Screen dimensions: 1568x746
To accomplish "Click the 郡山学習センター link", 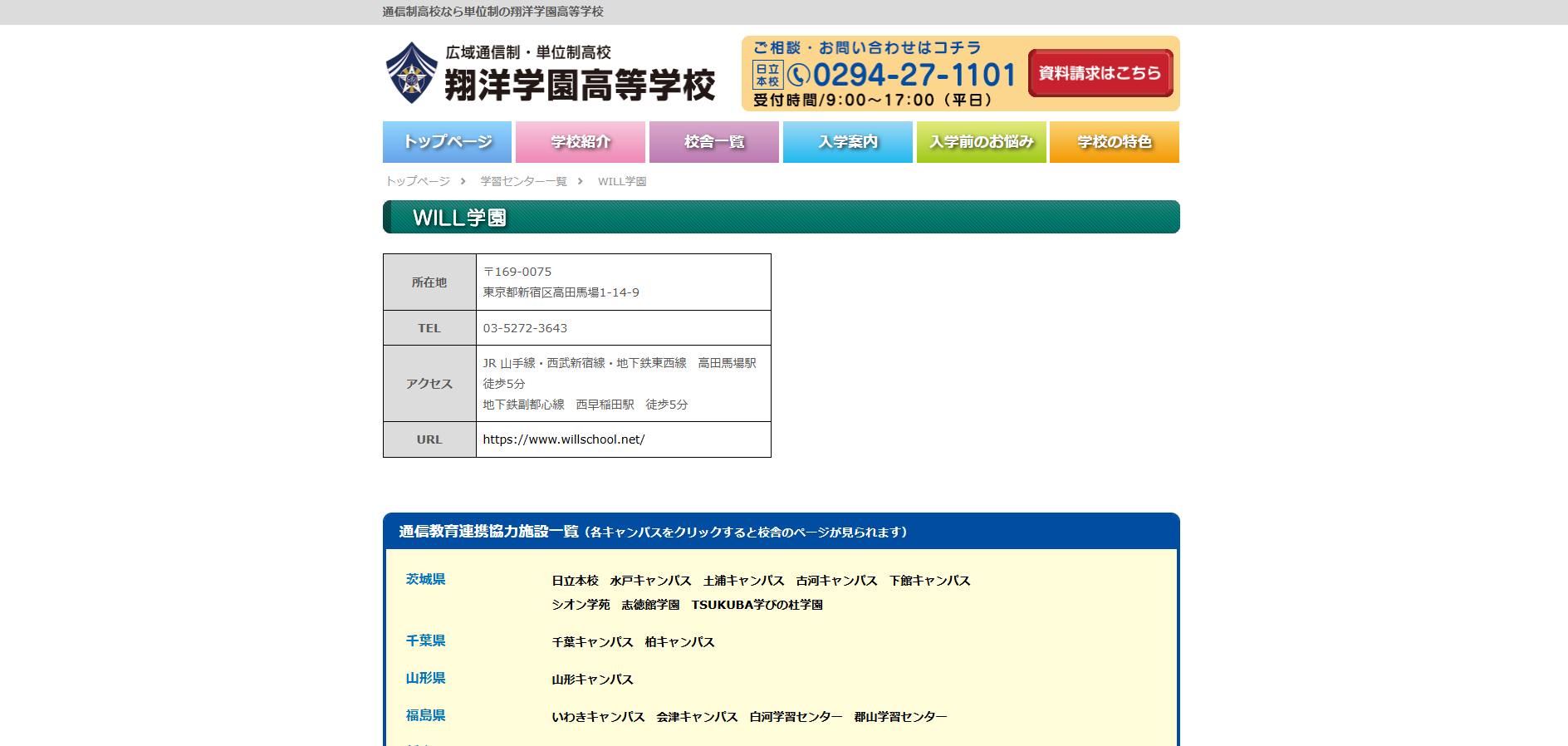I will coord(900,717).
